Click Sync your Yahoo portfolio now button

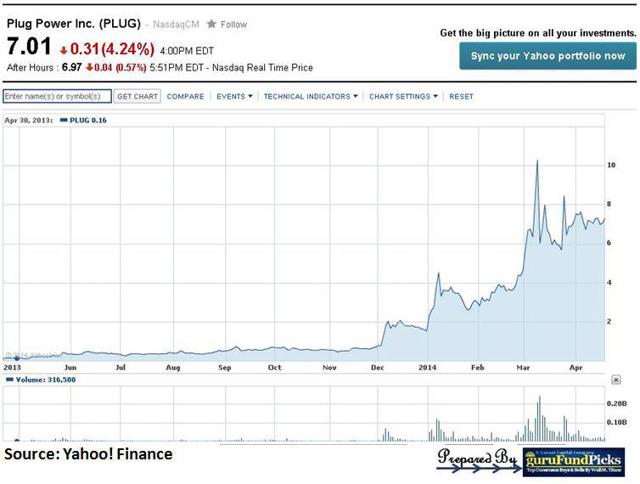[548, 56]
